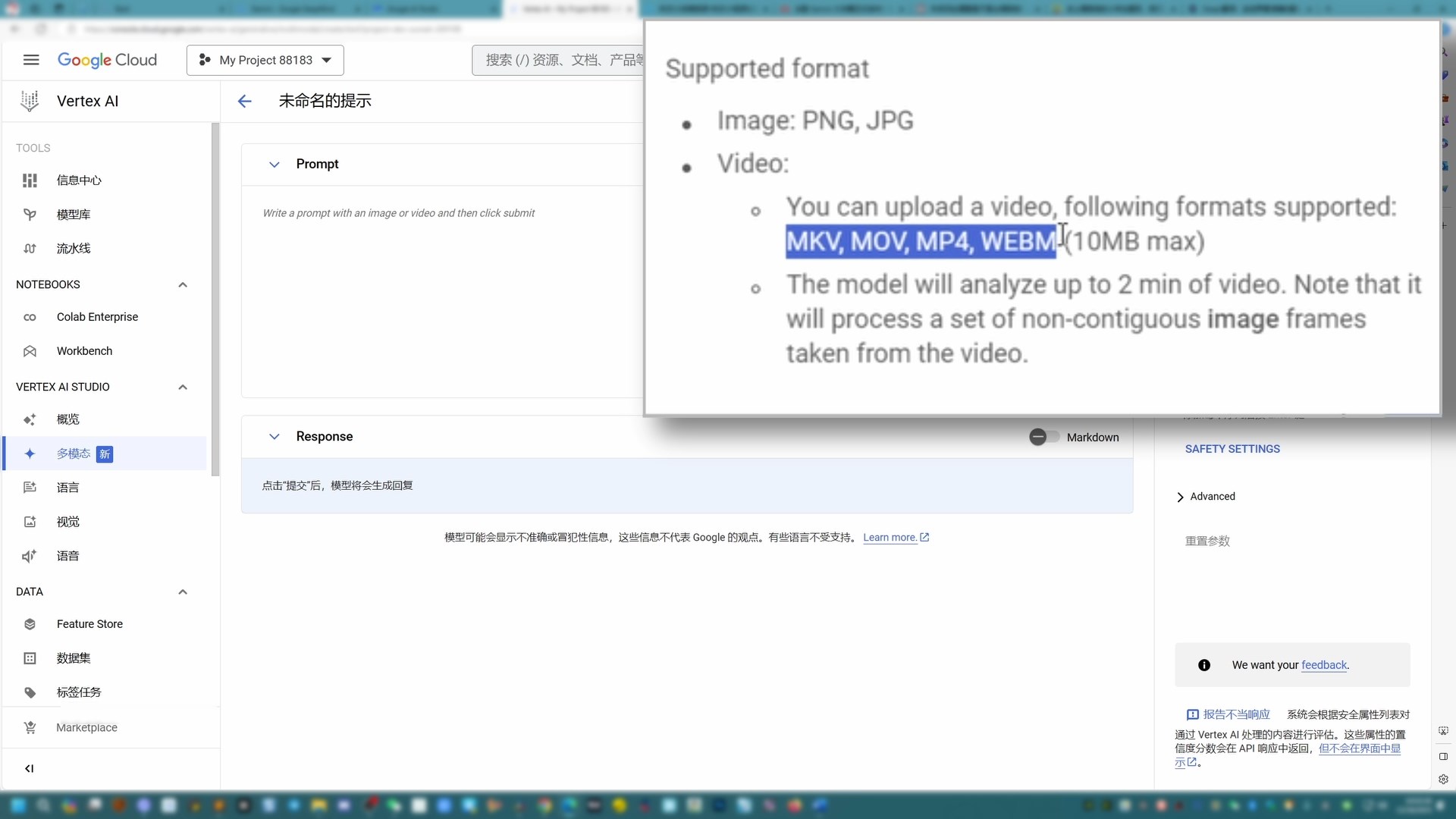Open 数据集 datasets icon
This screenshot has height=819, width=1456.
tap(30, 658)
